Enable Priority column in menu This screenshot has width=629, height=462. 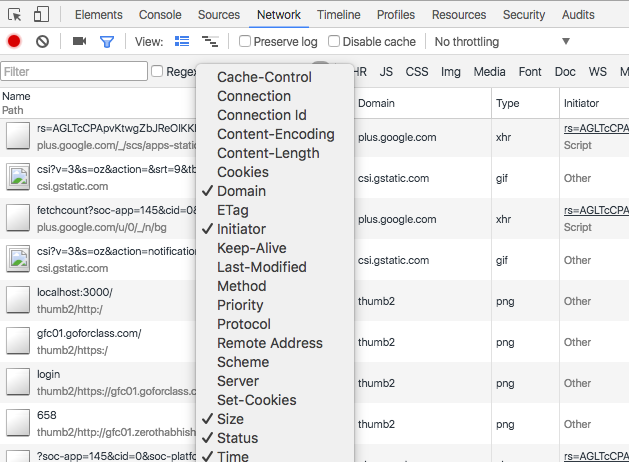(275, 305)
